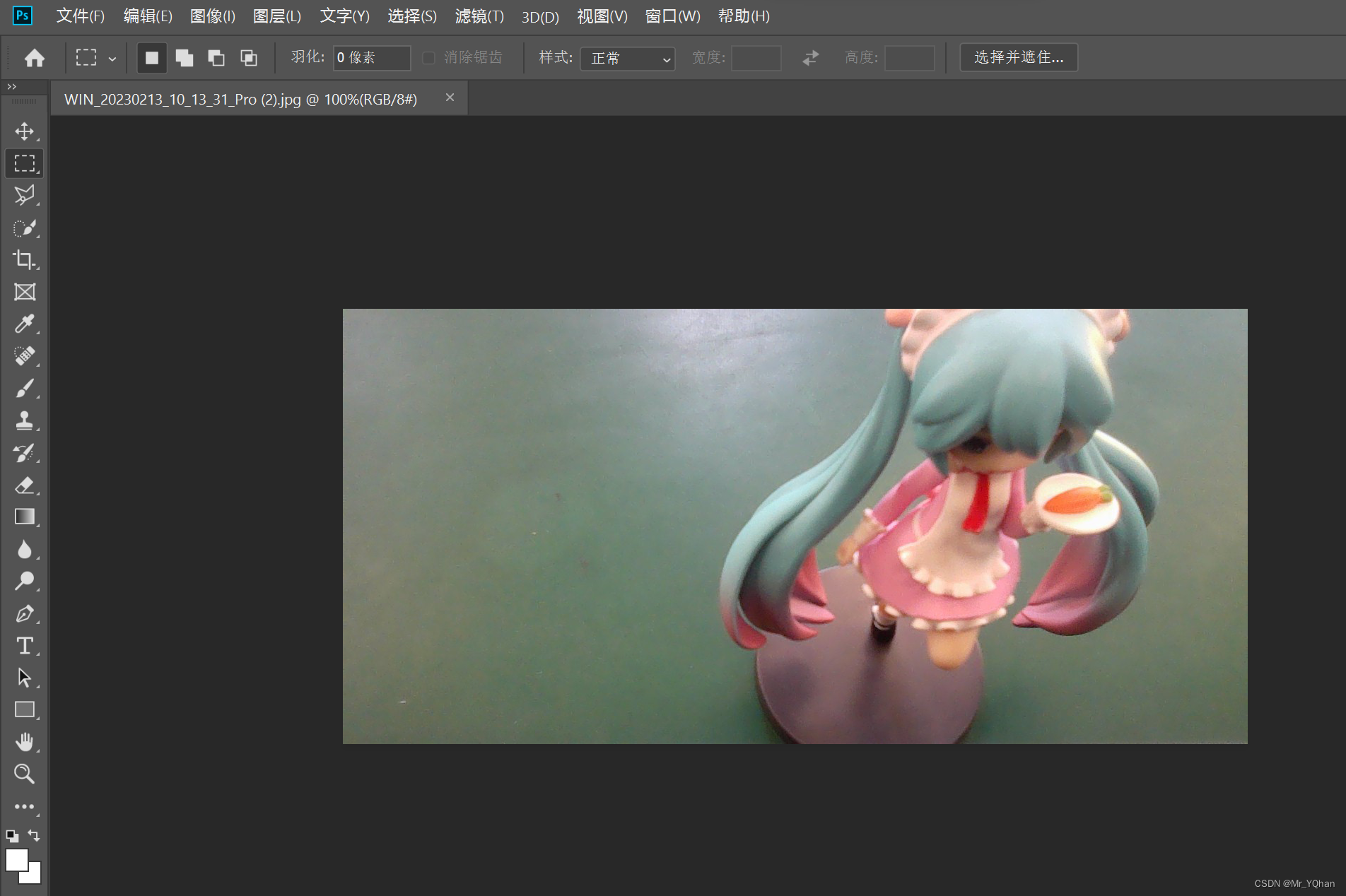Click the foreground color swatch
The height and width of the screenshot is (896, 1346).
tap(16, 860)
